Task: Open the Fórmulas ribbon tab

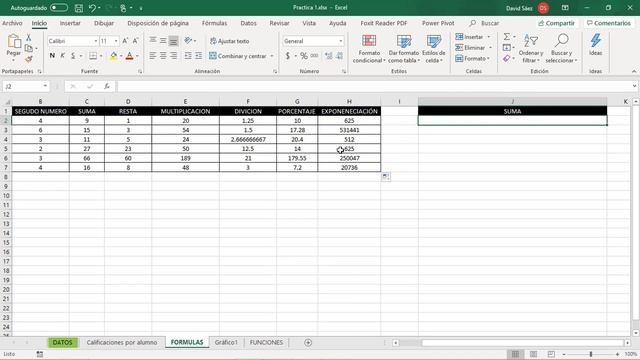Action: point(214,23)
